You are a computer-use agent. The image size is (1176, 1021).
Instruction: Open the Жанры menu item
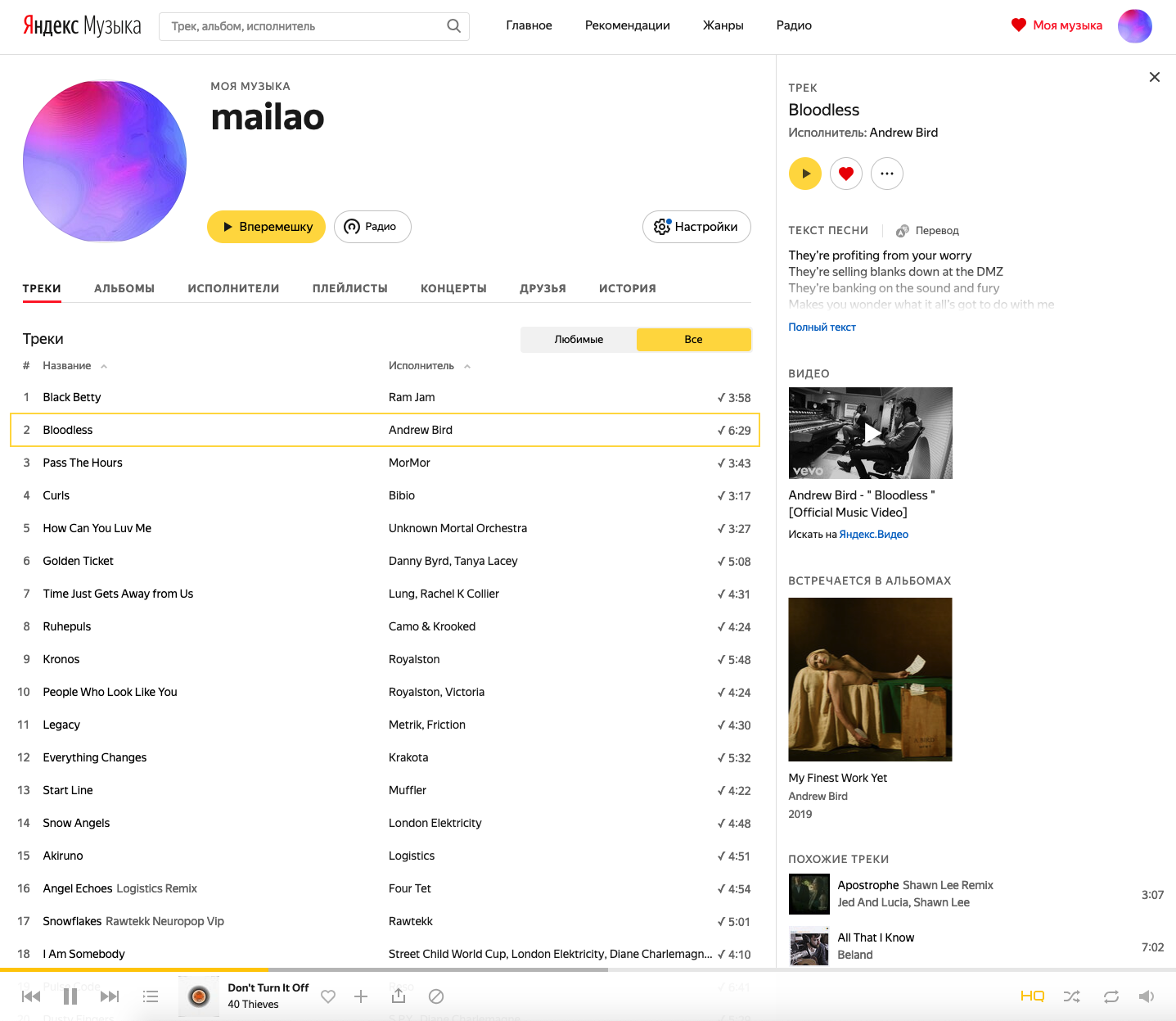point(723,25)
